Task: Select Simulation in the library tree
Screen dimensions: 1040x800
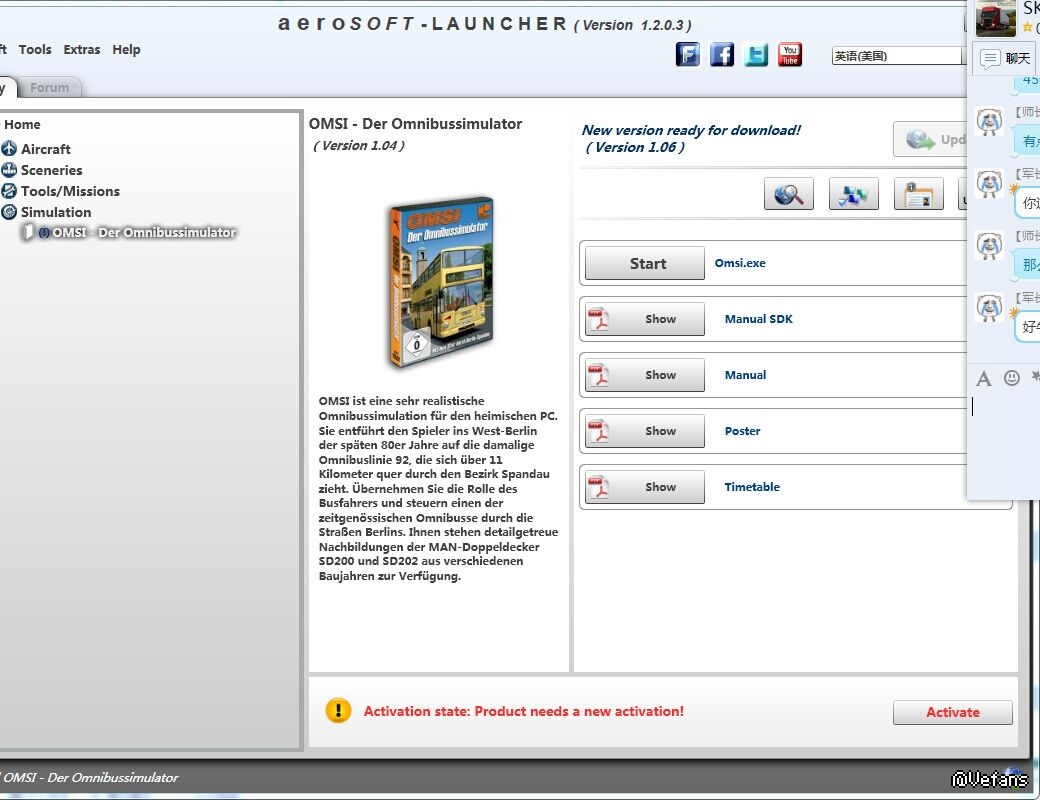Action: click(56, 212)
